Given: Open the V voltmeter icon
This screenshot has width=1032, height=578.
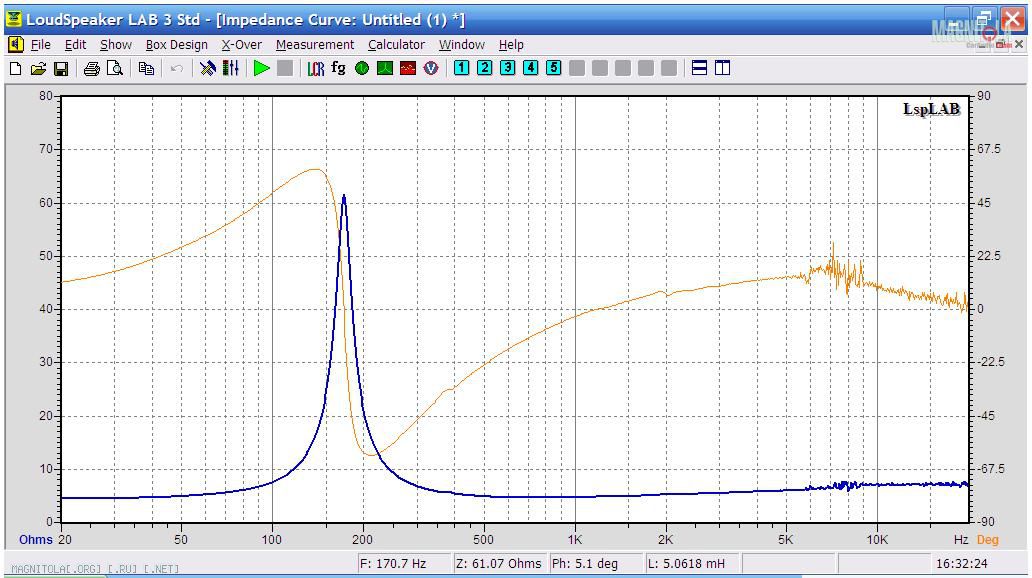Looking at the screenshot, I should [x=431, y=68].
